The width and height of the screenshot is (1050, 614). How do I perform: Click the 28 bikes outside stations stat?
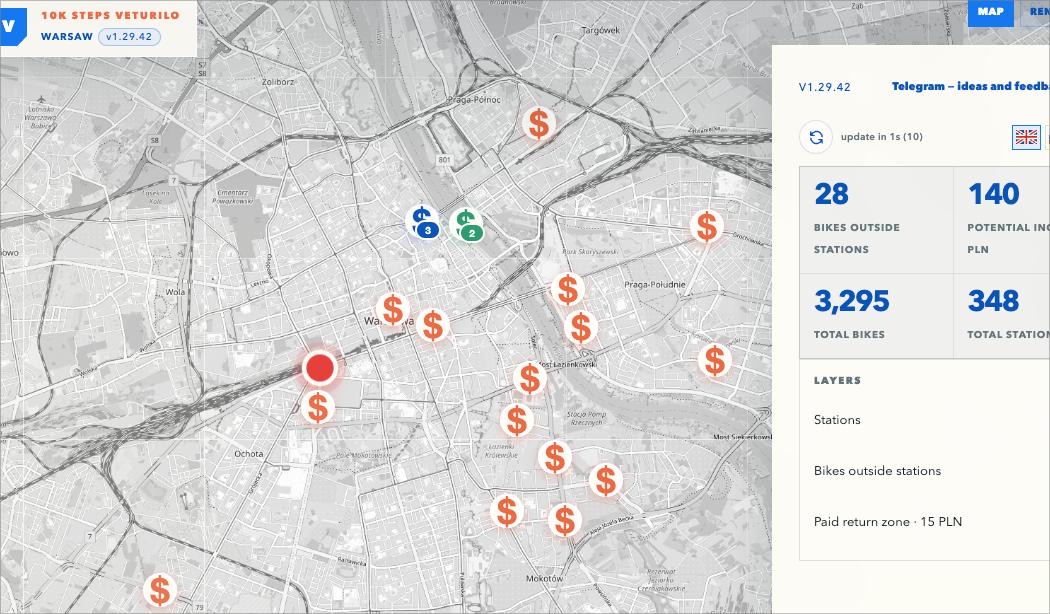click(x=876, y=220)
